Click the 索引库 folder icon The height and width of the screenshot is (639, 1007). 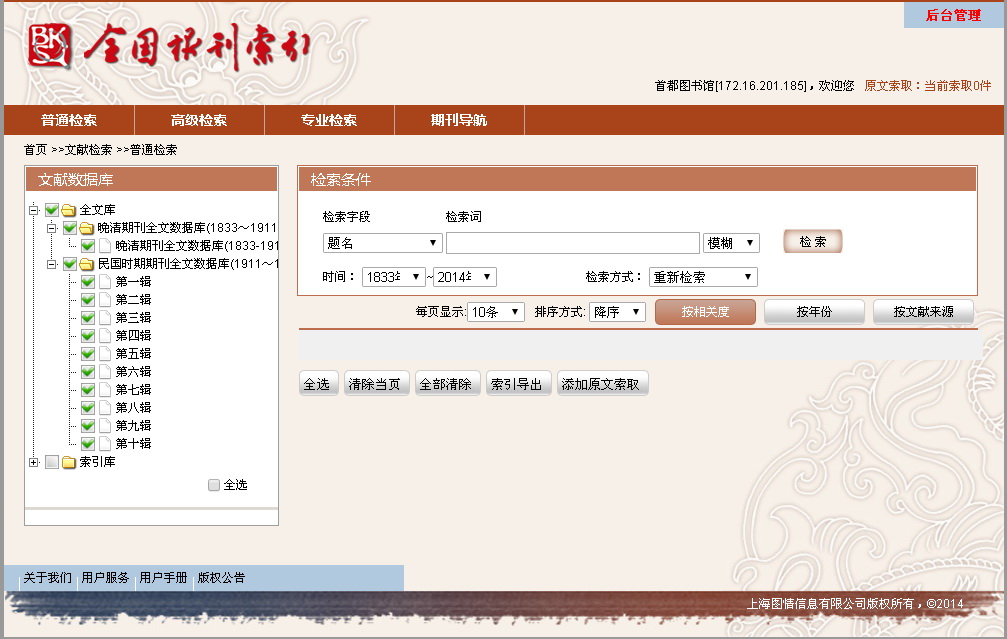coord(69,462)
